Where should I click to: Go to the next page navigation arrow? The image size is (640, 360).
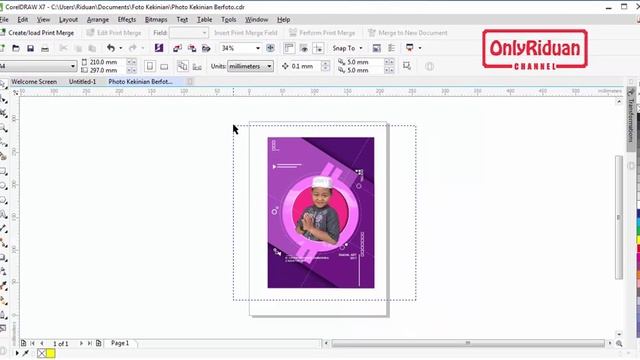coord(81,343)
